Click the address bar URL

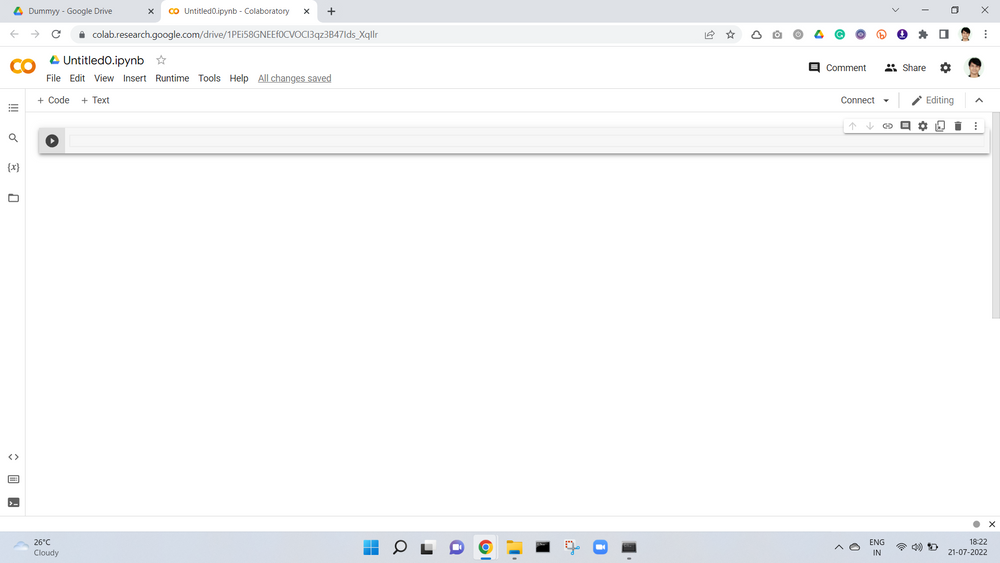point(235,34)
